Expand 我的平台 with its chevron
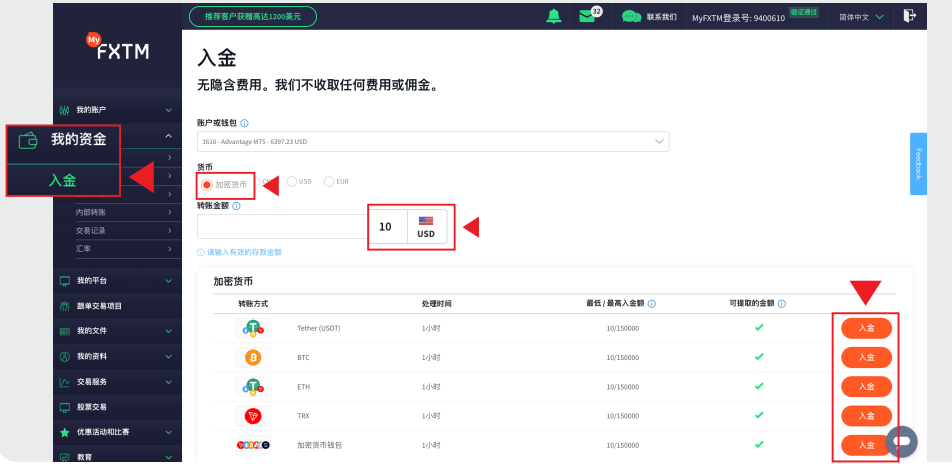The width and height of the screenshot is (952, 464). (x=169, y=281)
